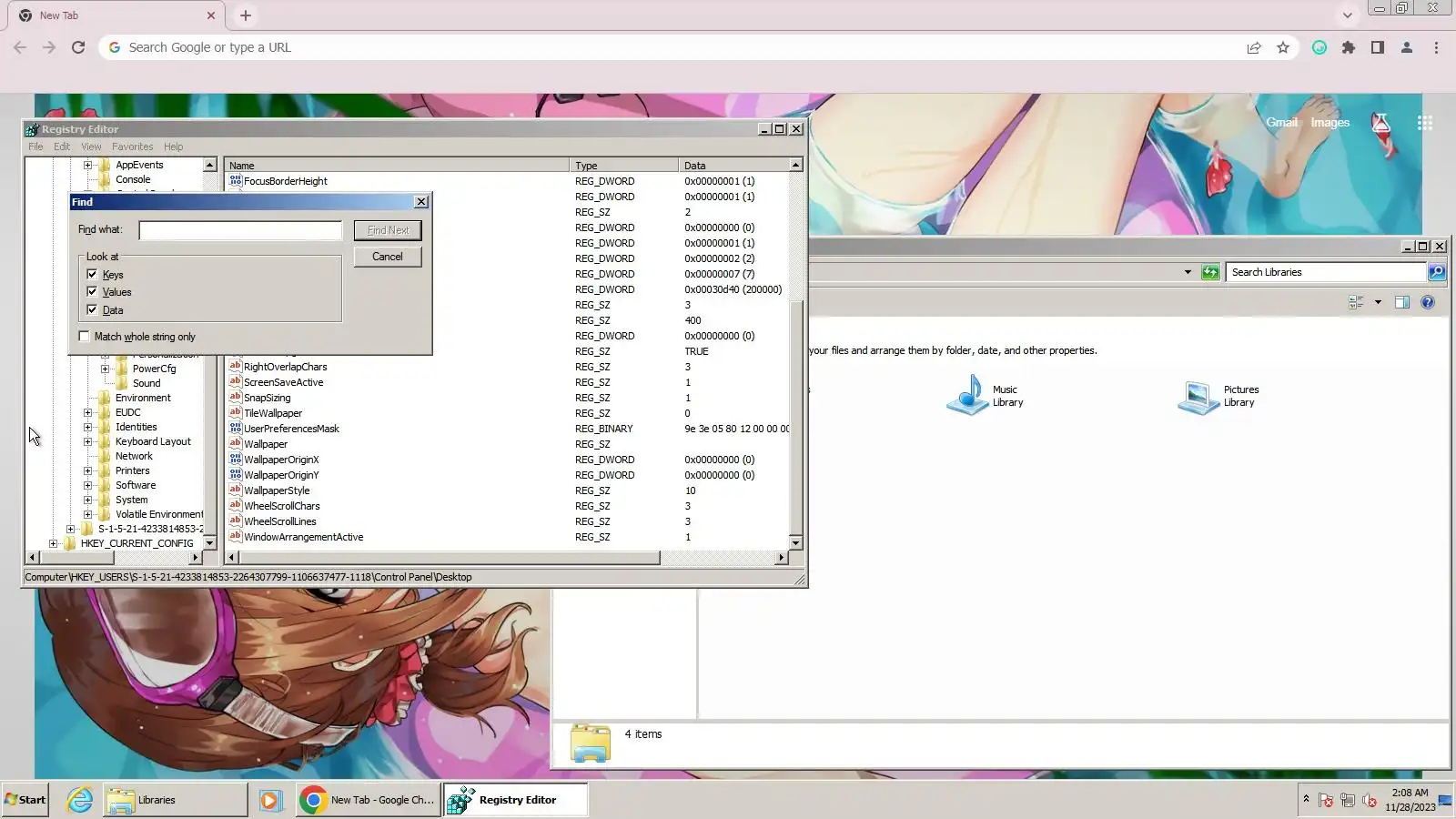
Task: Open the Google apps grid icon
Action: coord(1425,123)
